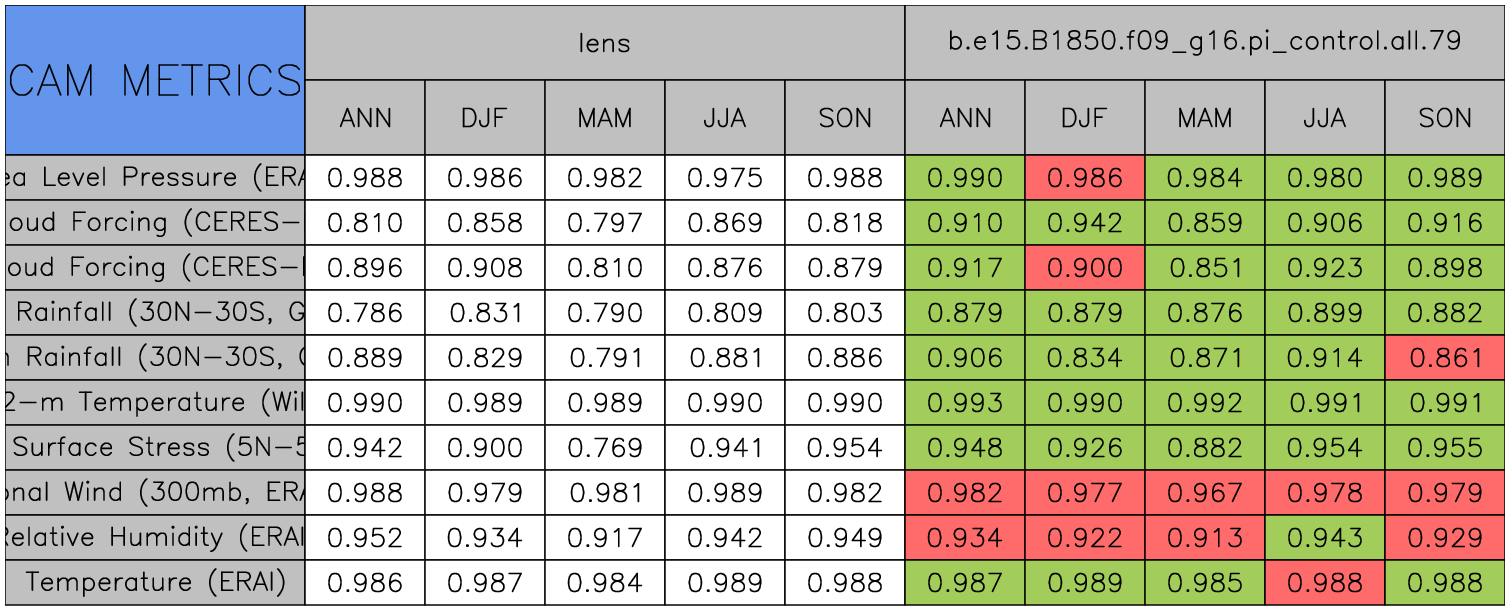Click the green 0.923 JJA cell
The image size is (1510, 611).
pyautogui.click(x=1324, y=268)
